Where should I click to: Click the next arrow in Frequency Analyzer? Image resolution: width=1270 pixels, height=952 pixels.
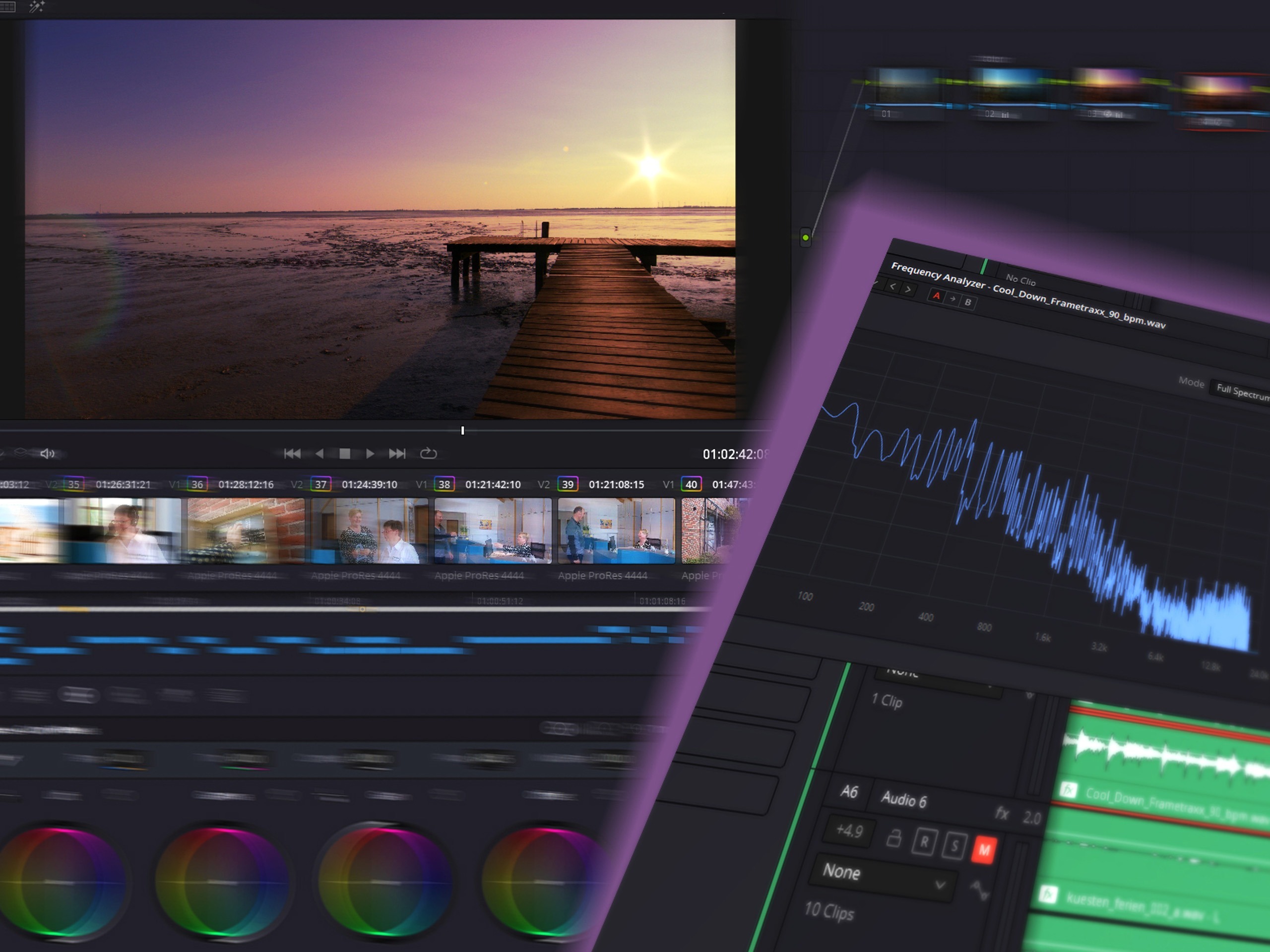[908, 289]
